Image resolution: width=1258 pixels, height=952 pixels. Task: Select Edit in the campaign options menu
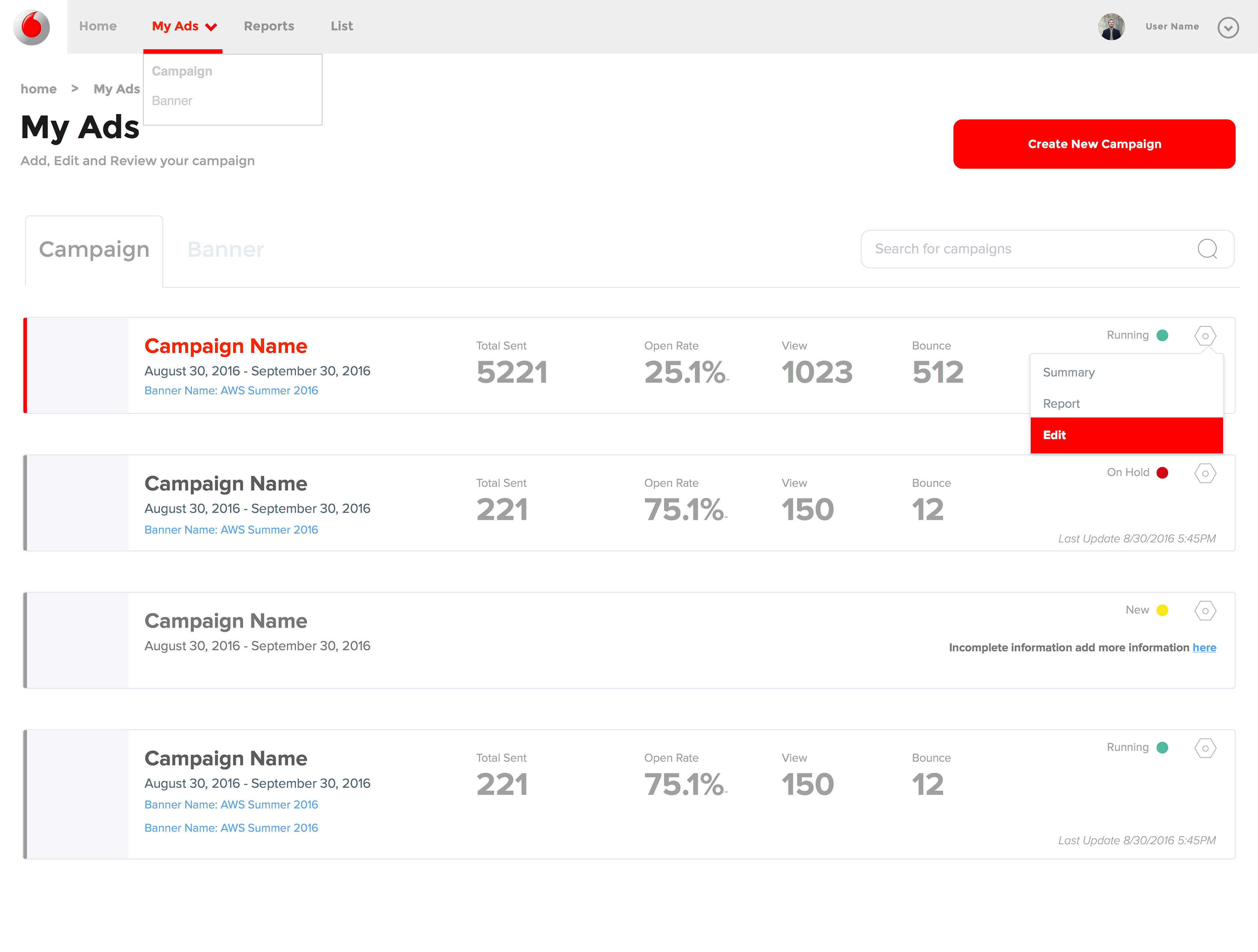(1126, 435)
